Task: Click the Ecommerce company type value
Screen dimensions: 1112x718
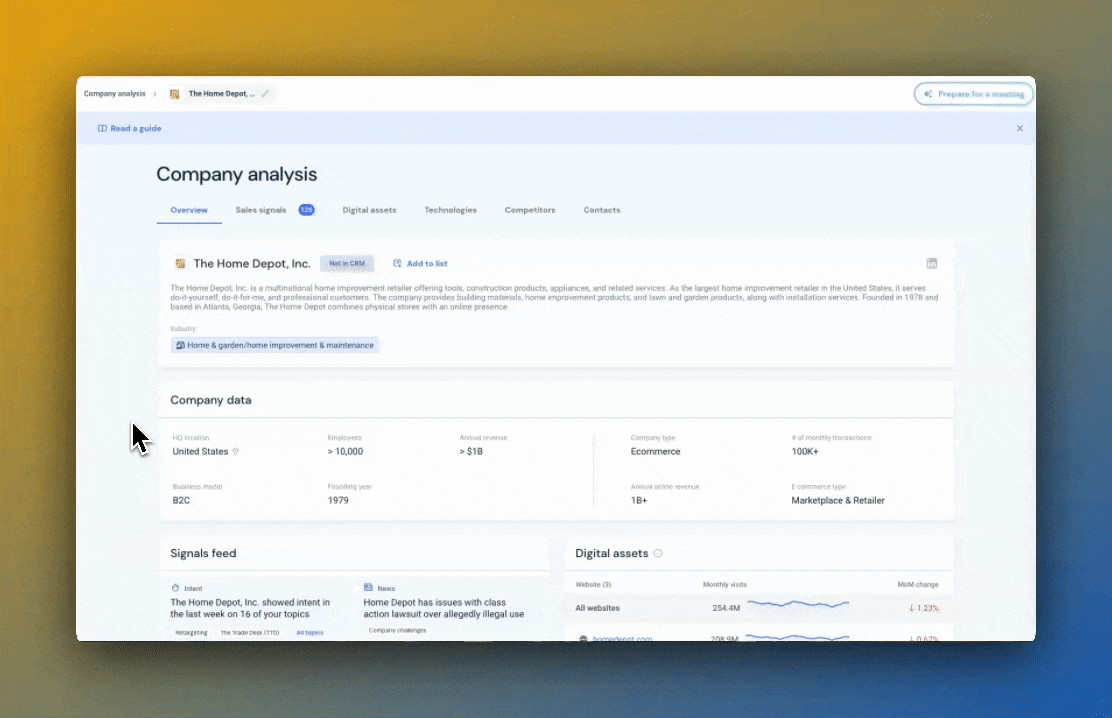Action: 655,451
